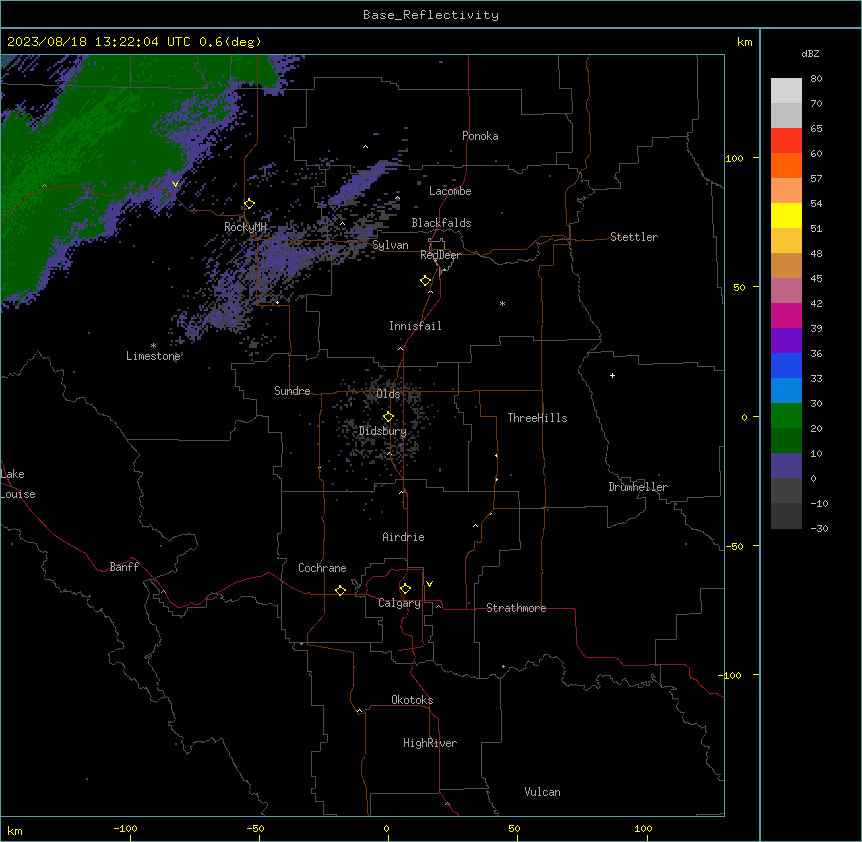862x842 pixels.
Task: Select the violet 36-39 dBZ legend swatch
Action: point(786,341)
